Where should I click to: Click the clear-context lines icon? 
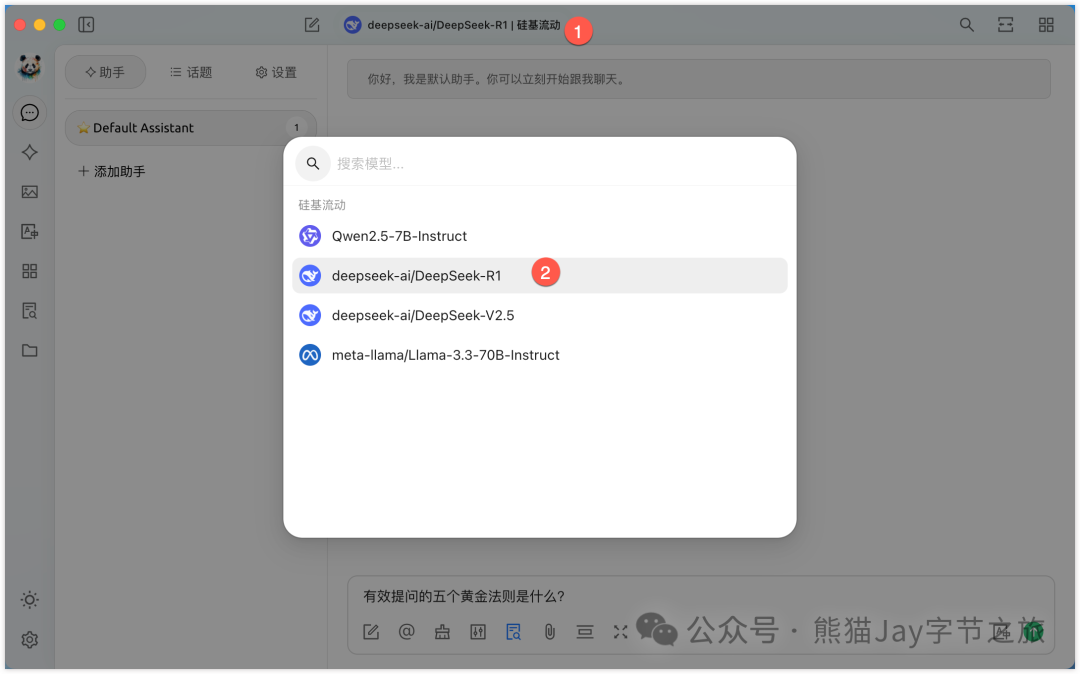pyautogui.click(x=585, y=632)
